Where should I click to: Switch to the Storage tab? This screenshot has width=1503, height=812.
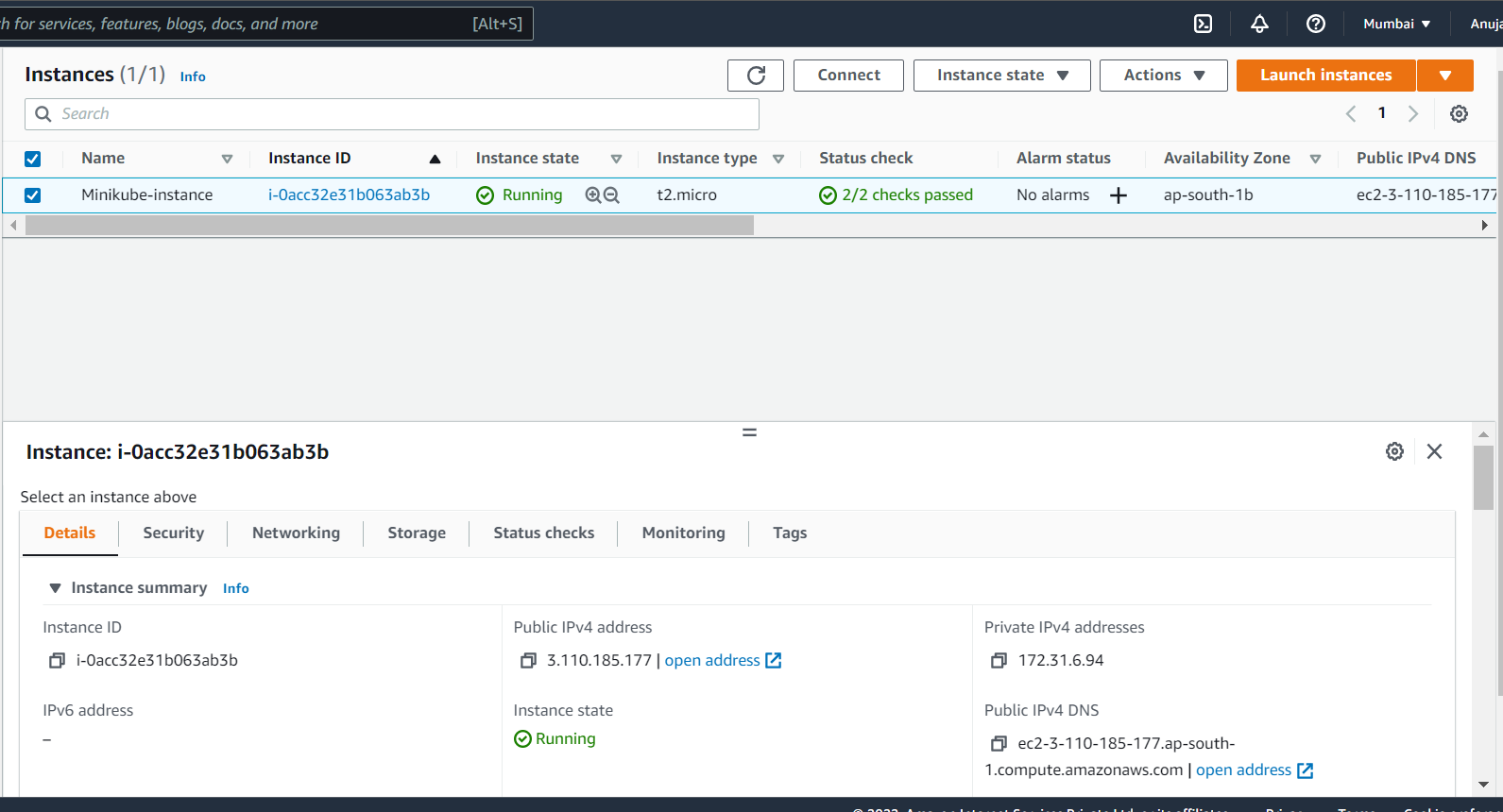pos(417,533)
